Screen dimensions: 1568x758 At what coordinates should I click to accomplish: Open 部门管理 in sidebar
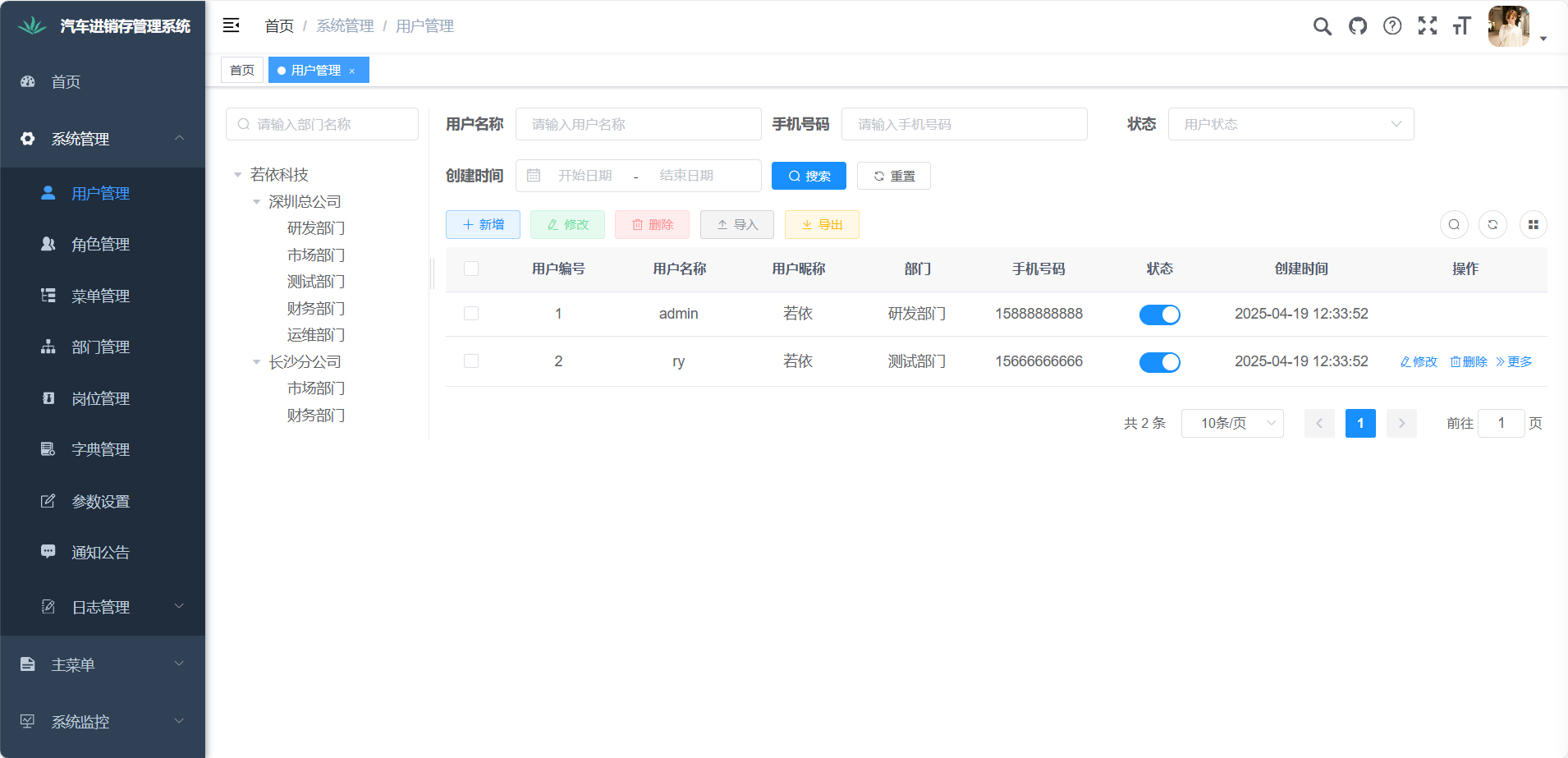tap(103, 347)
